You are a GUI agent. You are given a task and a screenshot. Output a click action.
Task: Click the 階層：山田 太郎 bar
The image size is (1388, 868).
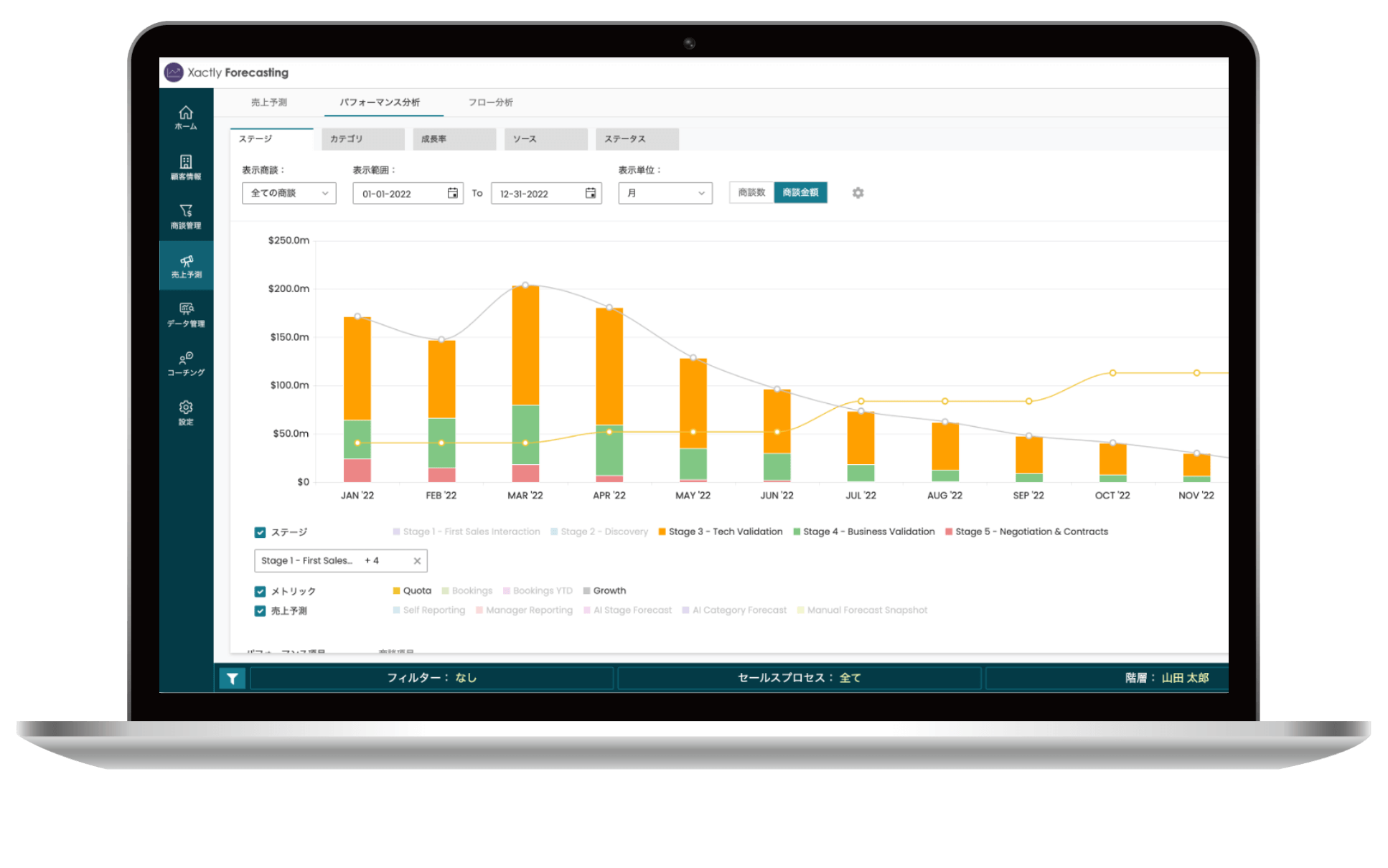[x=1107, y=678]
